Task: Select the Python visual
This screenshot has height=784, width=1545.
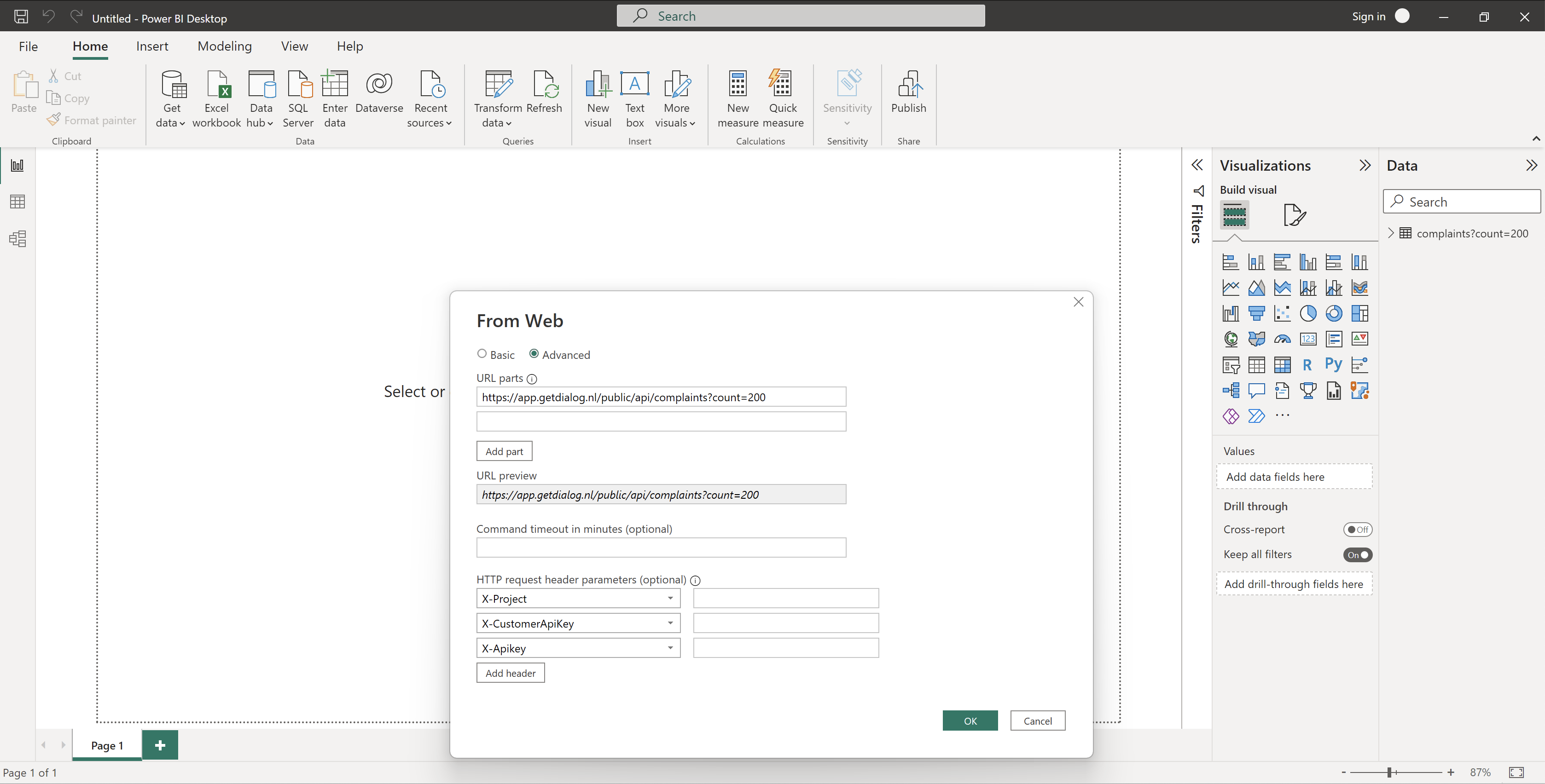Action: point(1334,365)
